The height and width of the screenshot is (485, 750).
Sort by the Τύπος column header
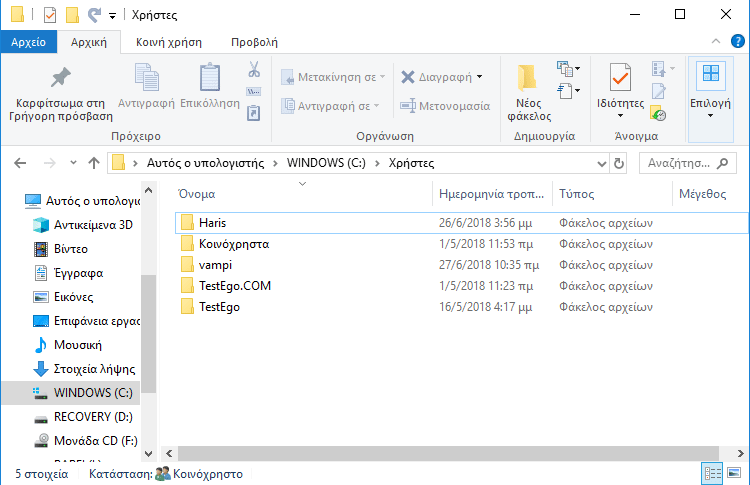click(612, 194)
